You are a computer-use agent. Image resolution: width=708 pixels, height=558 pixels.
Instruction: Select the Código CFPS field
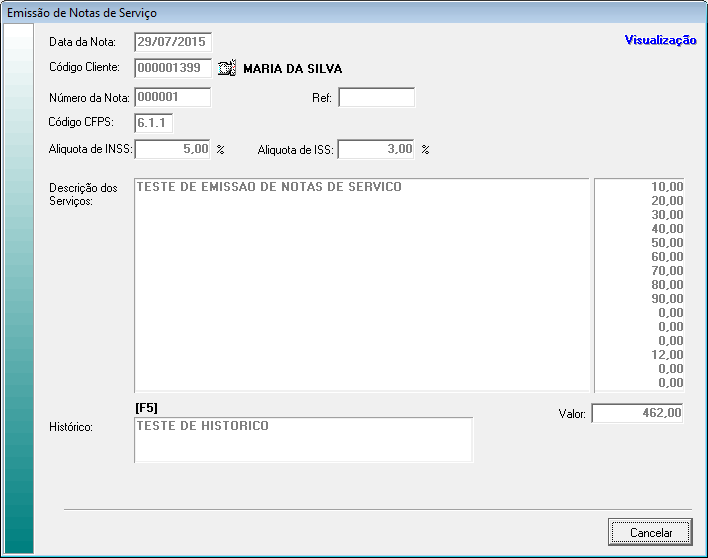154,123
